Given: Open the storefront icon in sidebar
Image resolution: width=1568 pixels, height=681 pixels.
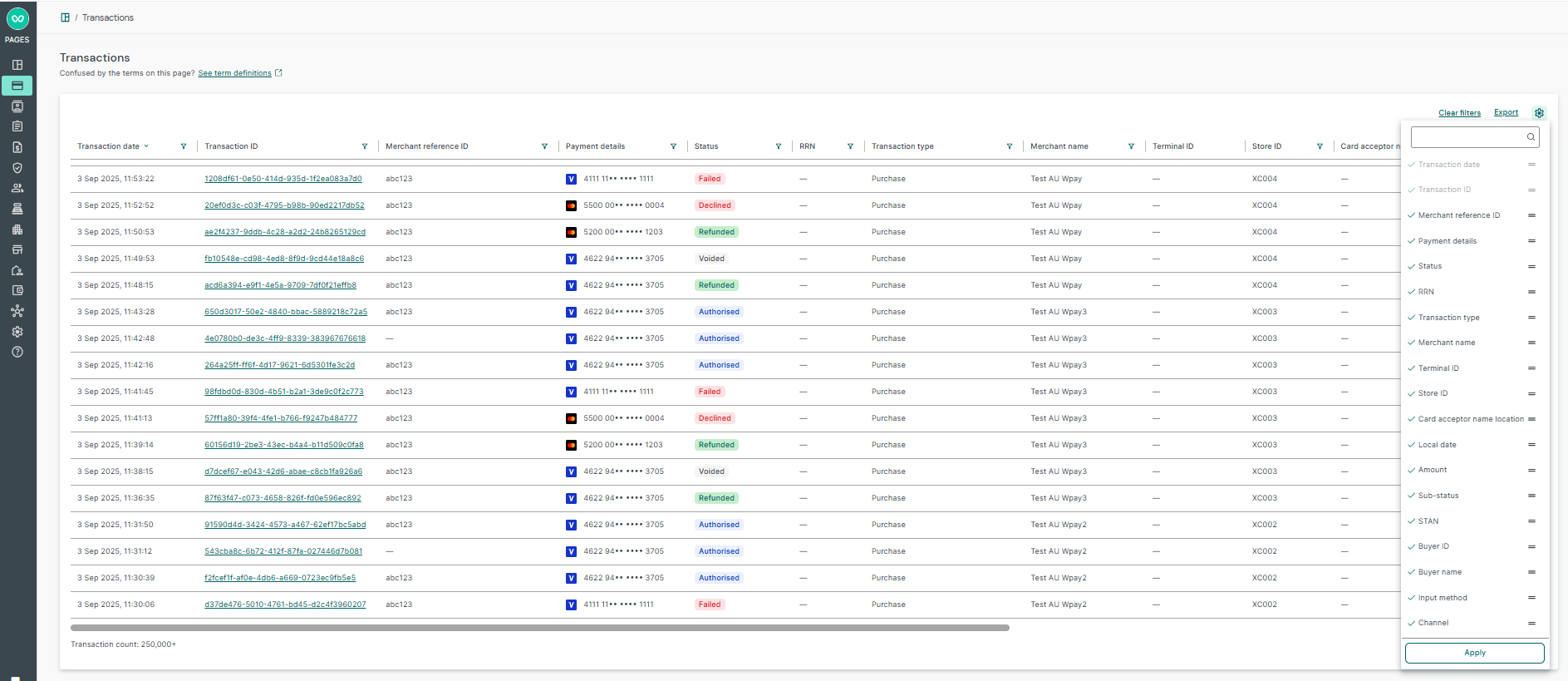Looking at the screenshot, I should click(x=17, y=249).
